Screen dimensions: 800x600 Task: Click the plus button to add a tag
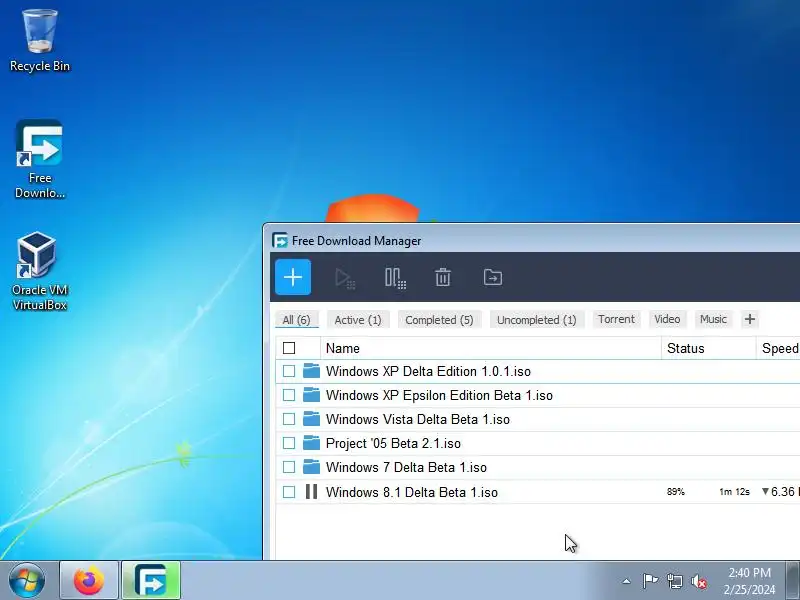pos(749,319)
